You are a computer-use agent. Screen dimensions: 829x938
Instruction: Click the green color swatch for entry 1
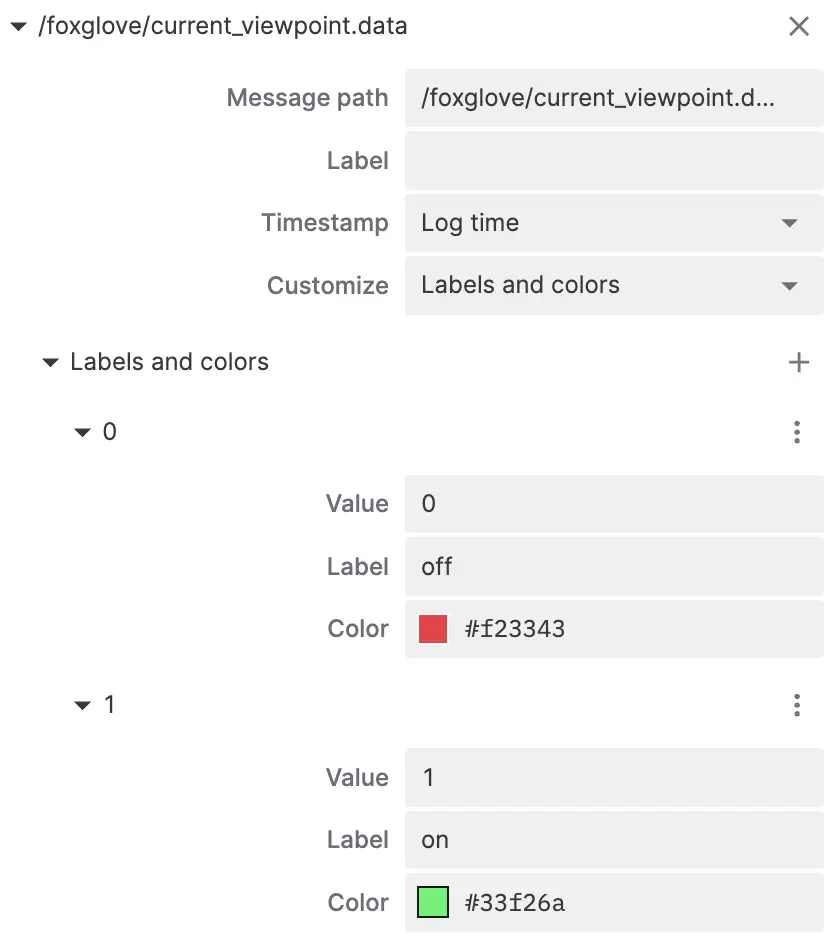point(433,903)
